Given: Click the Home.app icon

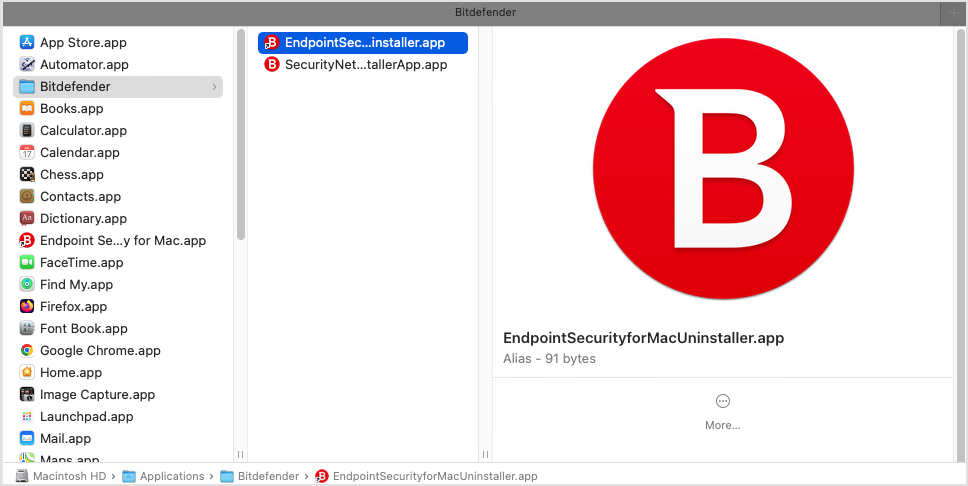Looking at the screenshot, I should click(27, 372).
